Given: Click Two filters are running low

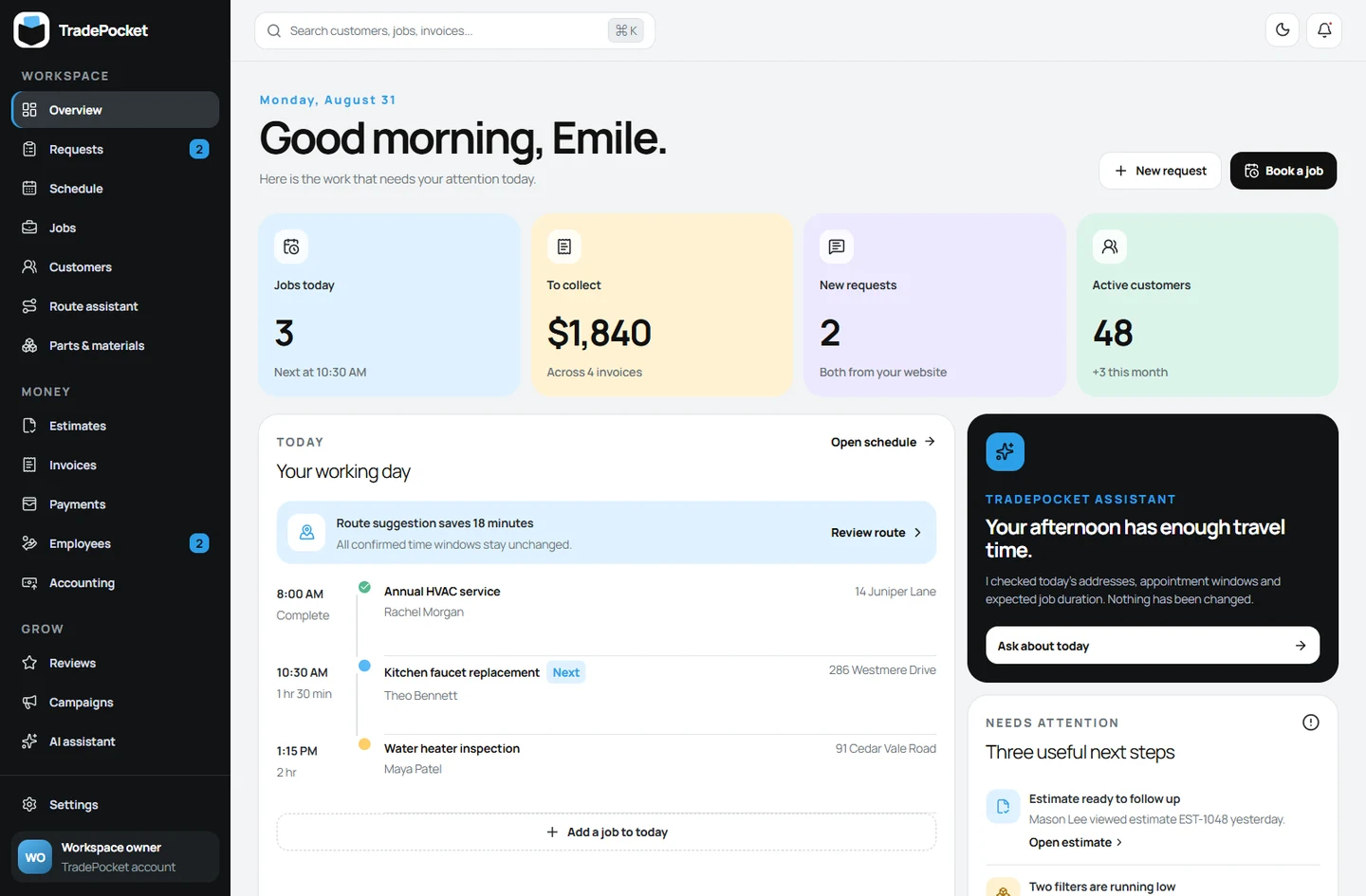Looking at the screenshot, I should (x=1102, y=887).
